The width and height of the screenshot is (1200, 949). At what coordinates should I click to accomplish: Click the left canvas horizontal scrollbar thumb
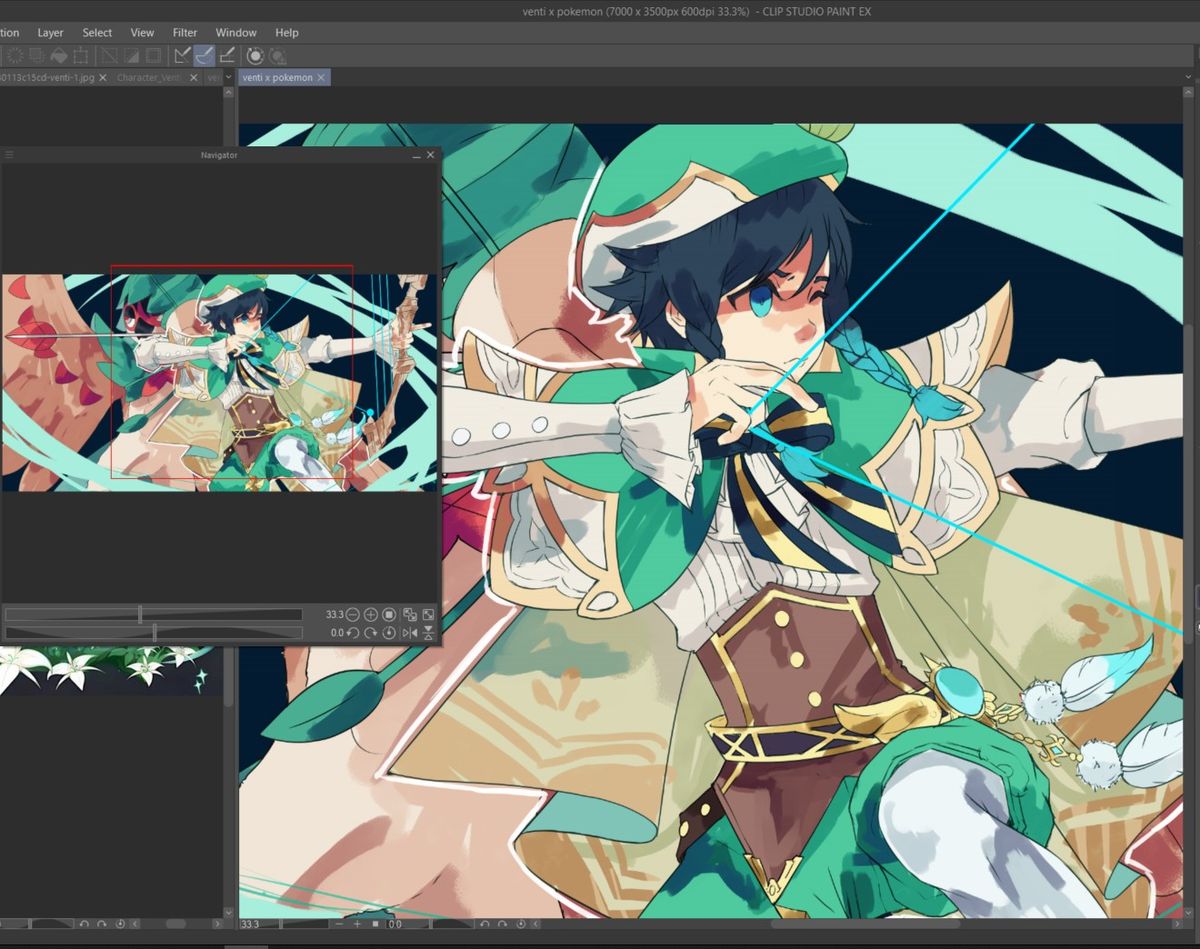click(x=176, y=924)
